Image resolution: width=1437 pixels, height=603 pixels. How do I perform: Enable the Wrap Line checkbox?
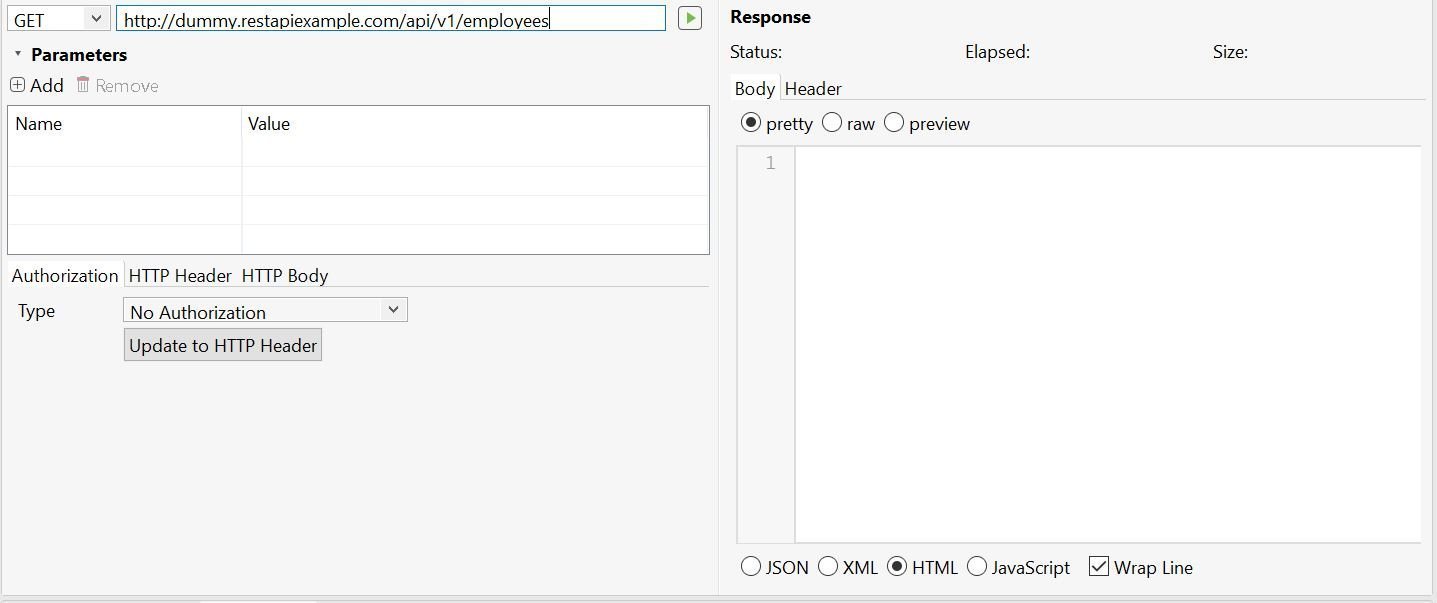[1098, 566]
